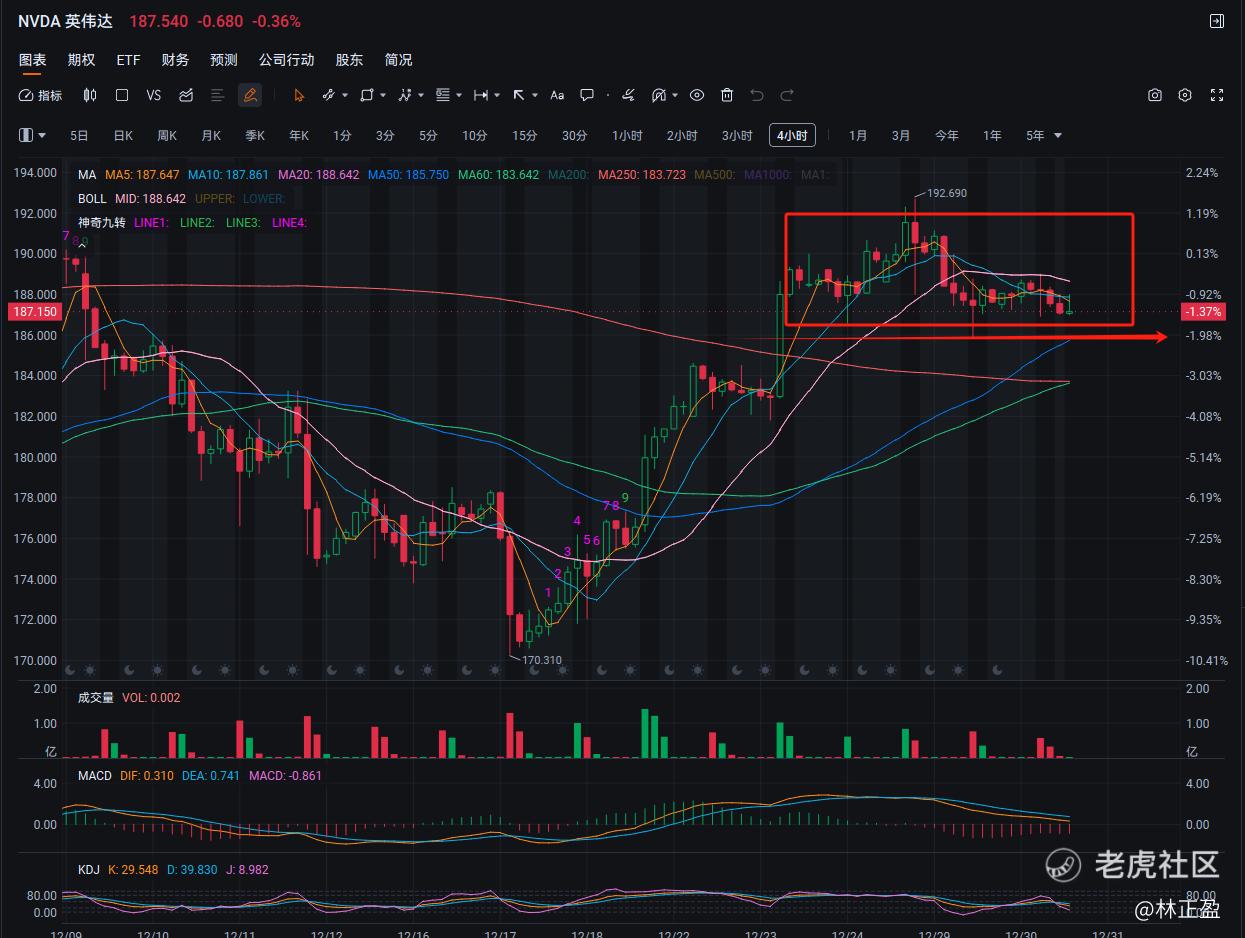Add a comment bubble note
Screen dimensions: 1245x938
[587, 95]
